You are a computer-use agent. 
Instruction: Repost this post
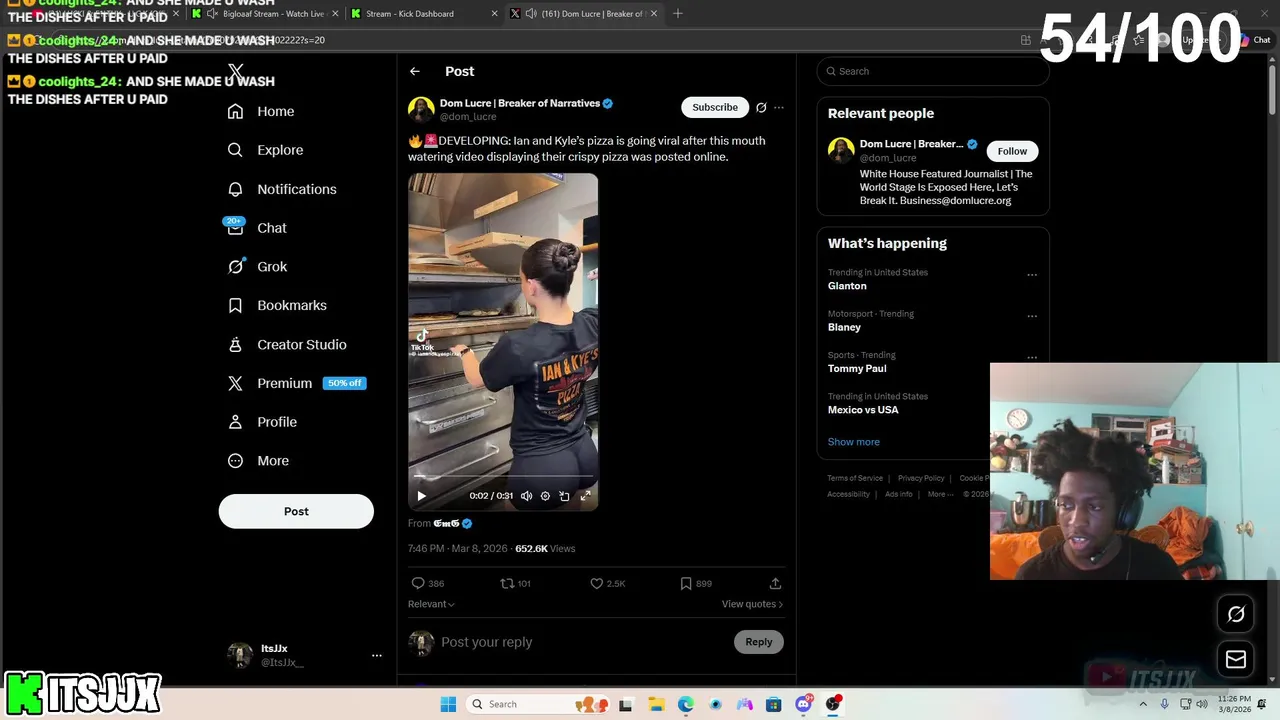506,583
